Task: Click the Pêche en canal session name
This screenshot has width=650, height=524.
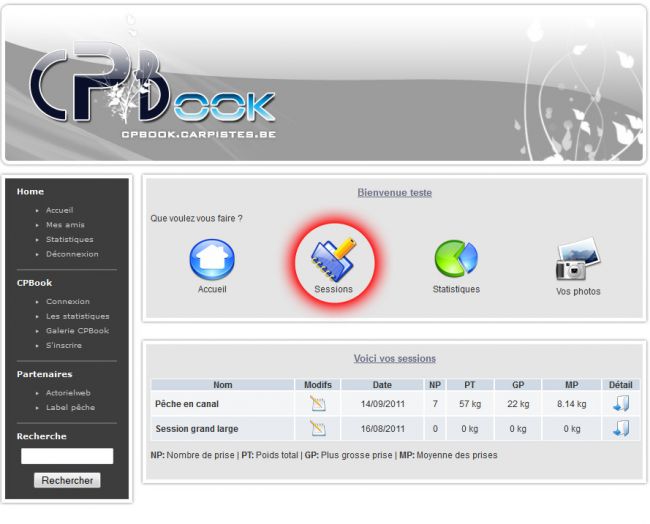Action: (187, 404)
